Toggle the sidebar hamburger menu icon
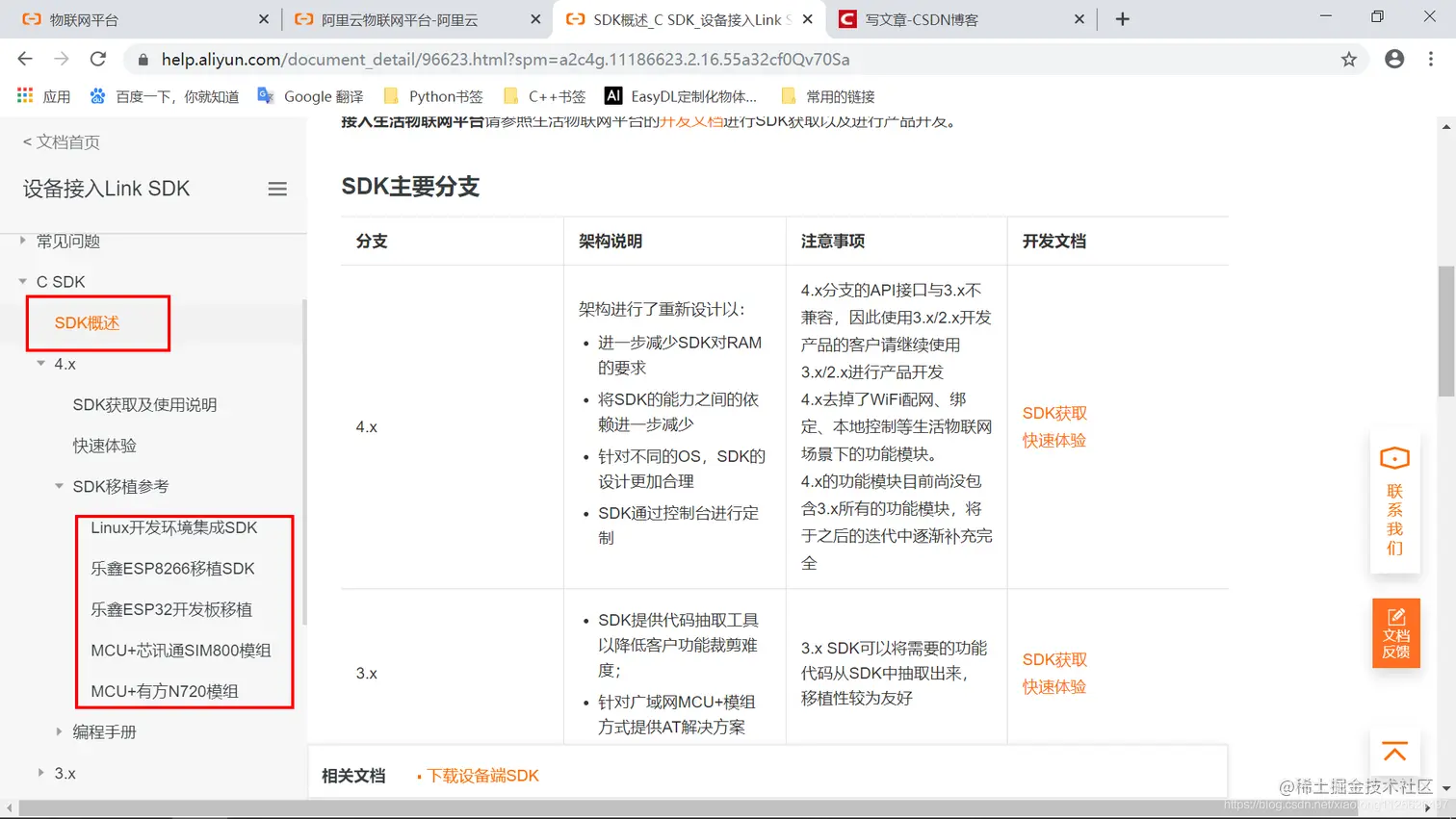The width and height of the screenshot is (1456, 819). pos(277,189)
